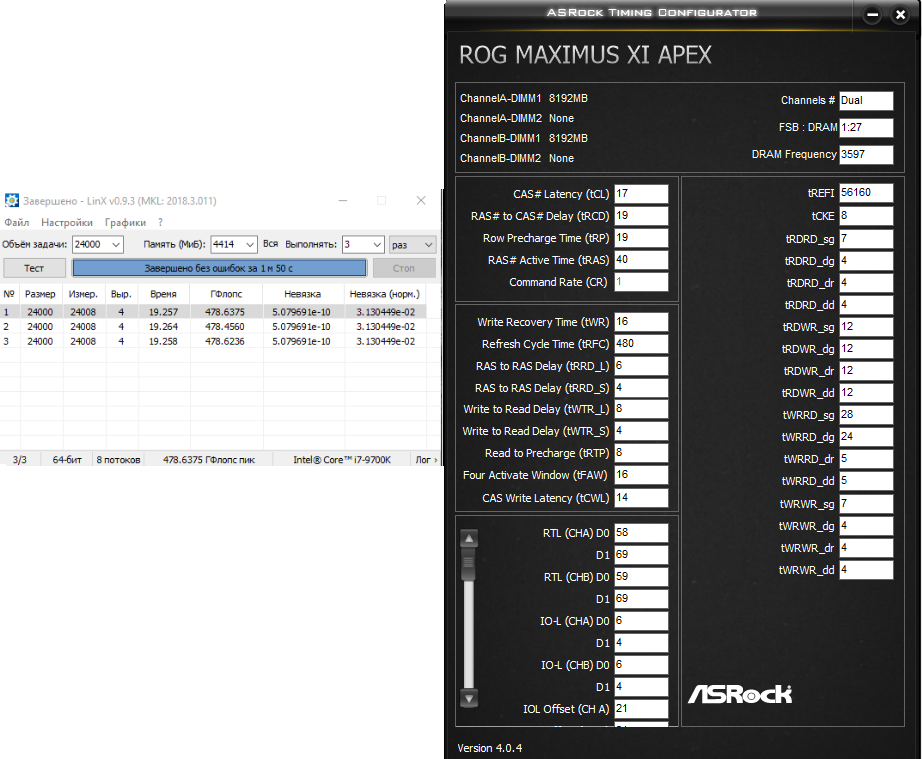
Task: Click the tCKE value field
Action: (866, 216)
